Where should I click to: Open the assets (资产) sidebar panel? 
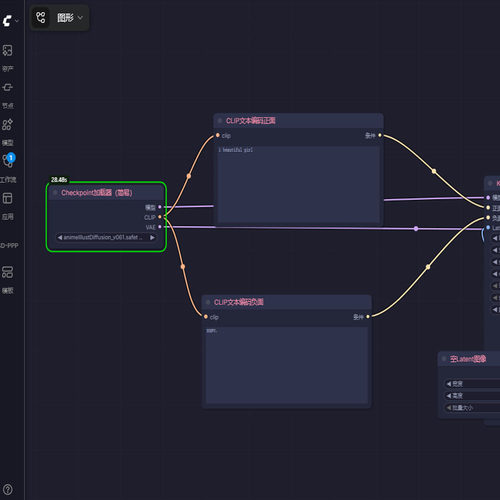click(8, 57)
